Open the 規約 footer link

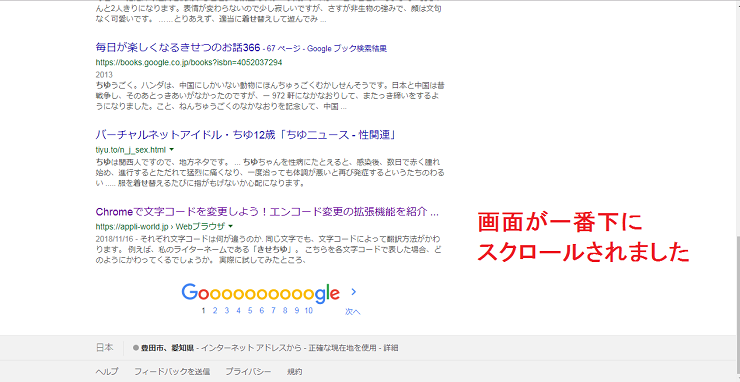pyautogui.click(x=294, y=372)
